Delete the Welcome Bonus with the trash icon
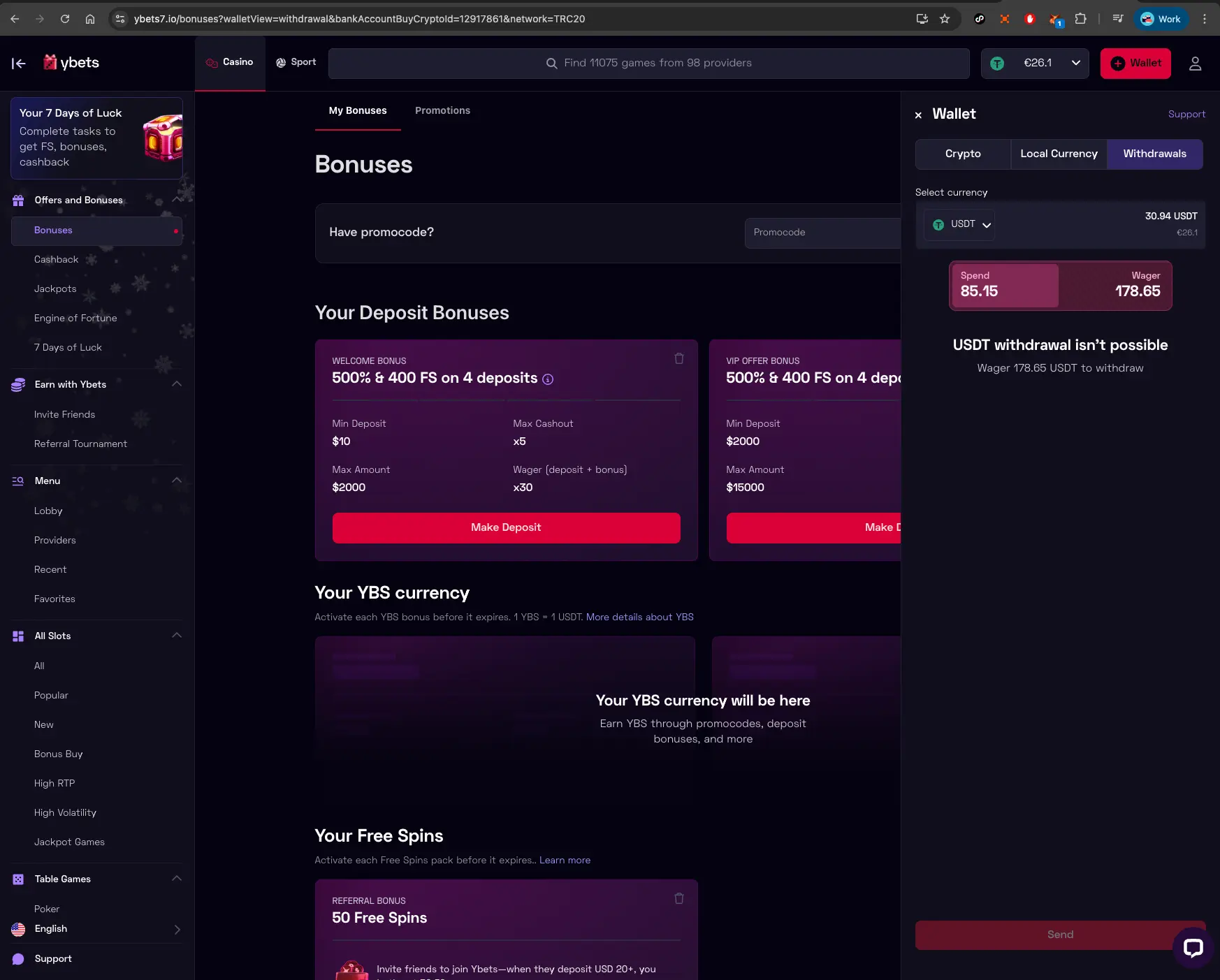The width and height of the screenshot is (1220, 980). click(678, 358)
